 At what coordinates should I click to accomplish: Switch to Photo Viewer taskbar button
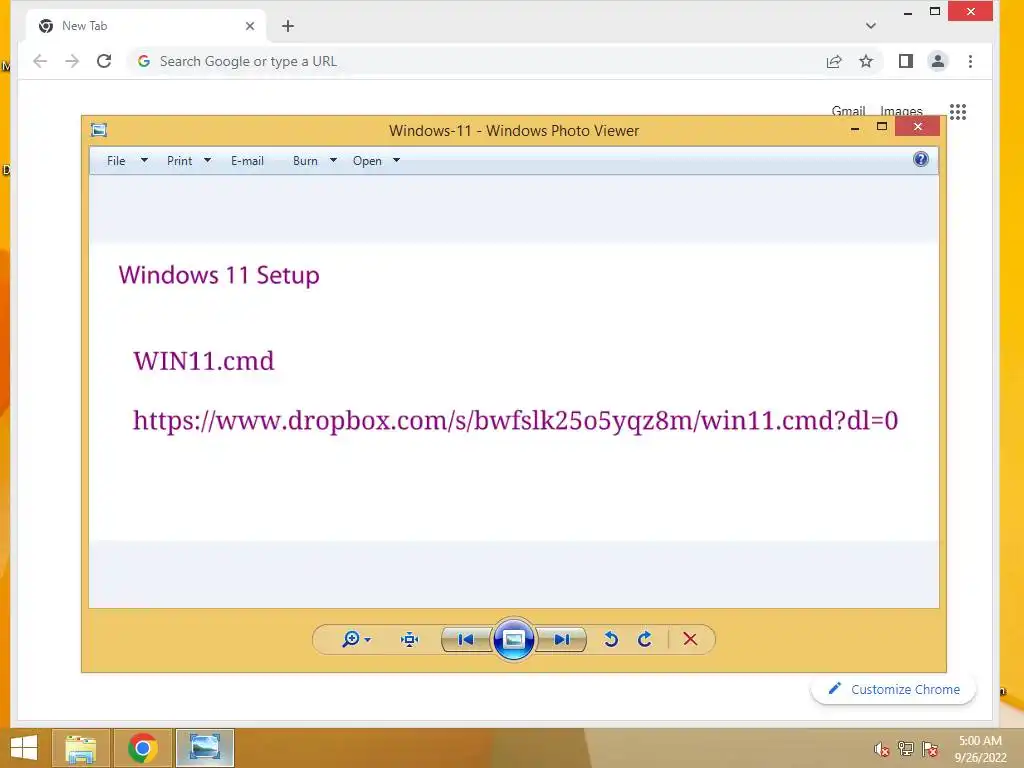click(204, 748)
